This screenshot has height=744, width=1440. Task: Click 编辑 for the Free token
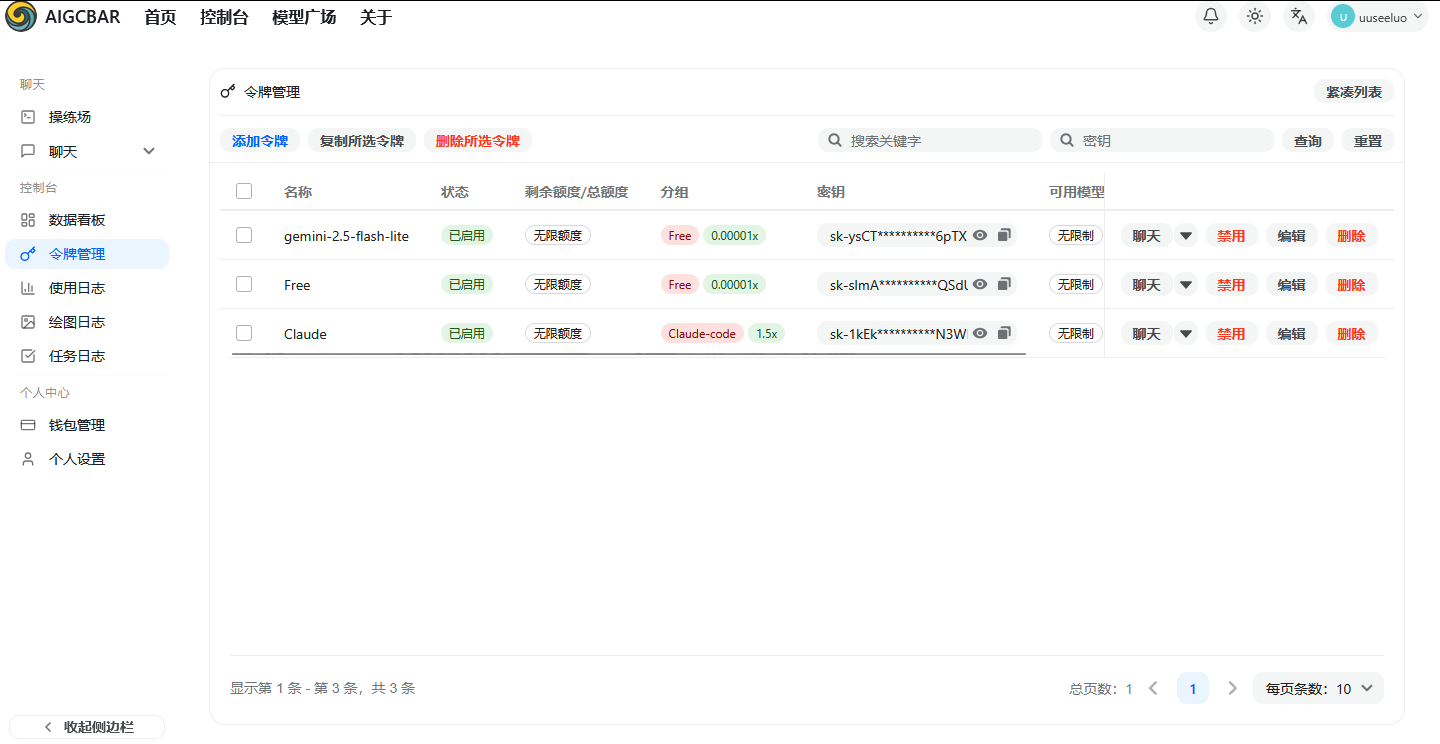(1291, 285)
